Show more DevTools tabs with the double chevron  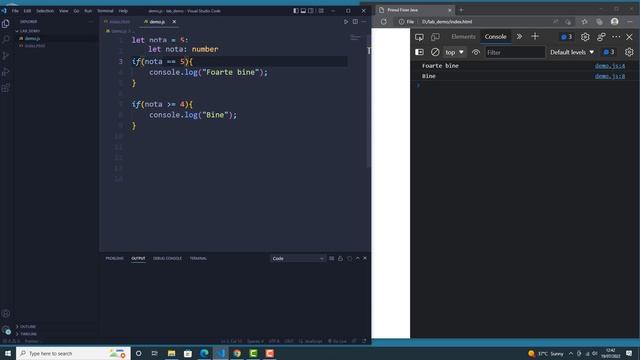coord(519,36)
